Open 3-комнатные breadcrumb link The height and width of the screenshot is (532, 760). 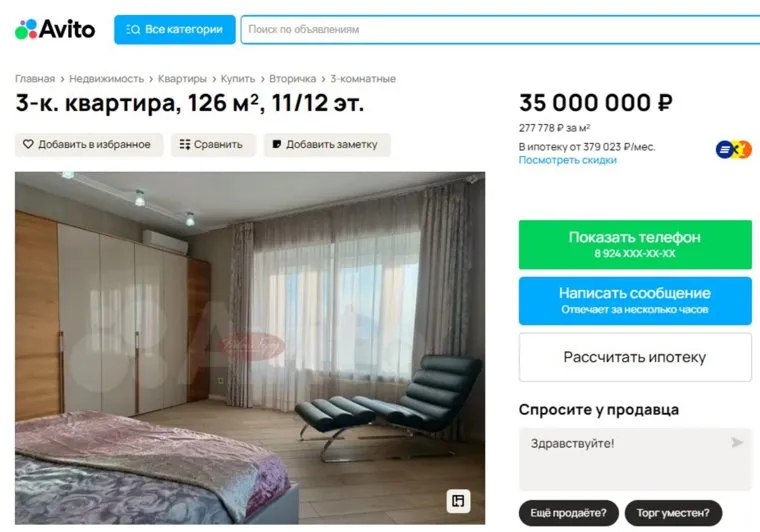tap(363, 78)
